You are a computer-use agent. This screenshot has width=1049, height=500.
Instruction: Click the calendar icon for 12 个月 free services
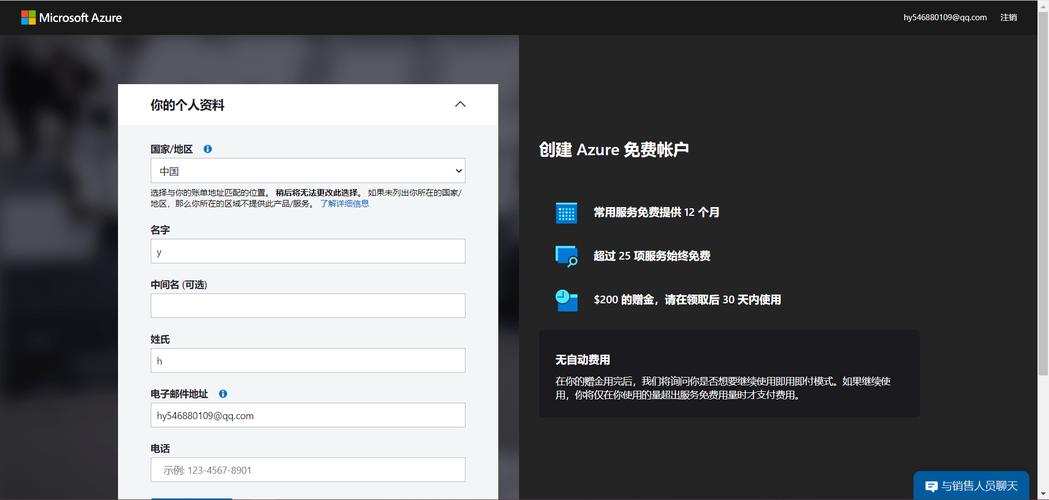[566, 213]
